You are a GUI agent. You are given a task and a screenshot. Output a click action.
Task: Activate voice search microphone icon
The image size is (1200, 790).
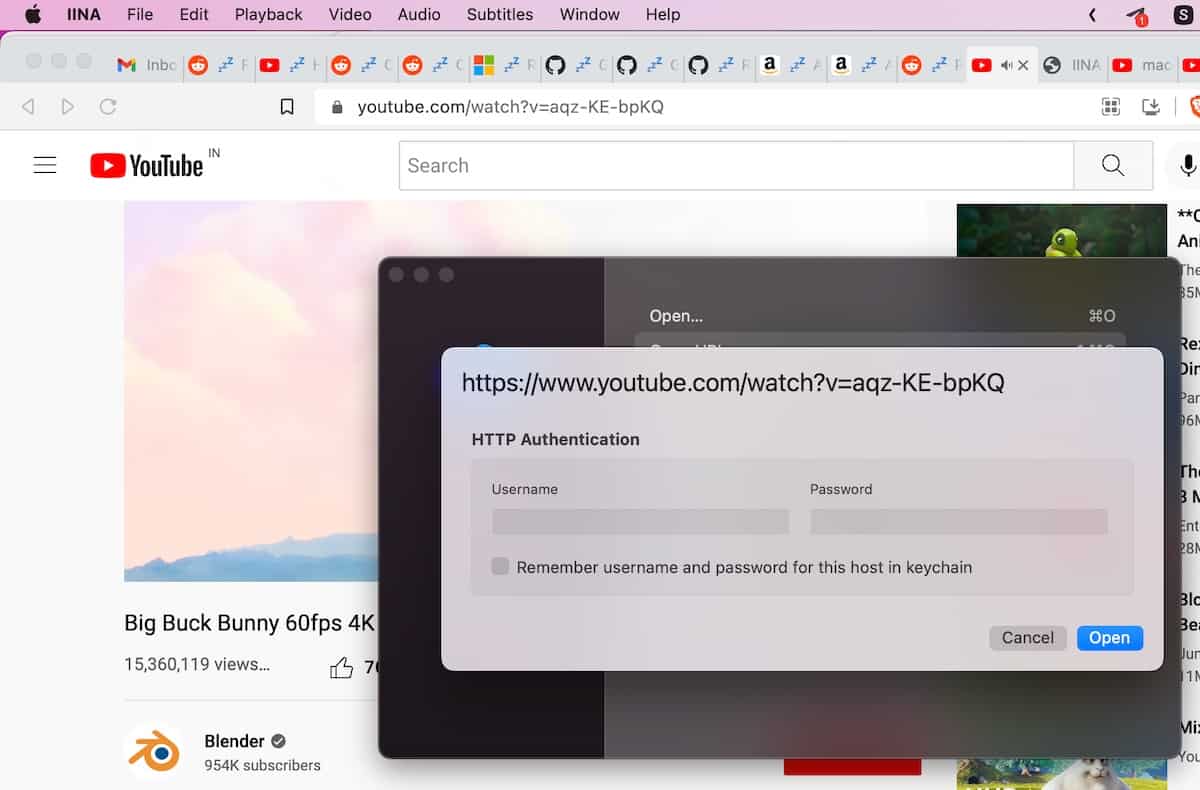tap(1187, 166)
